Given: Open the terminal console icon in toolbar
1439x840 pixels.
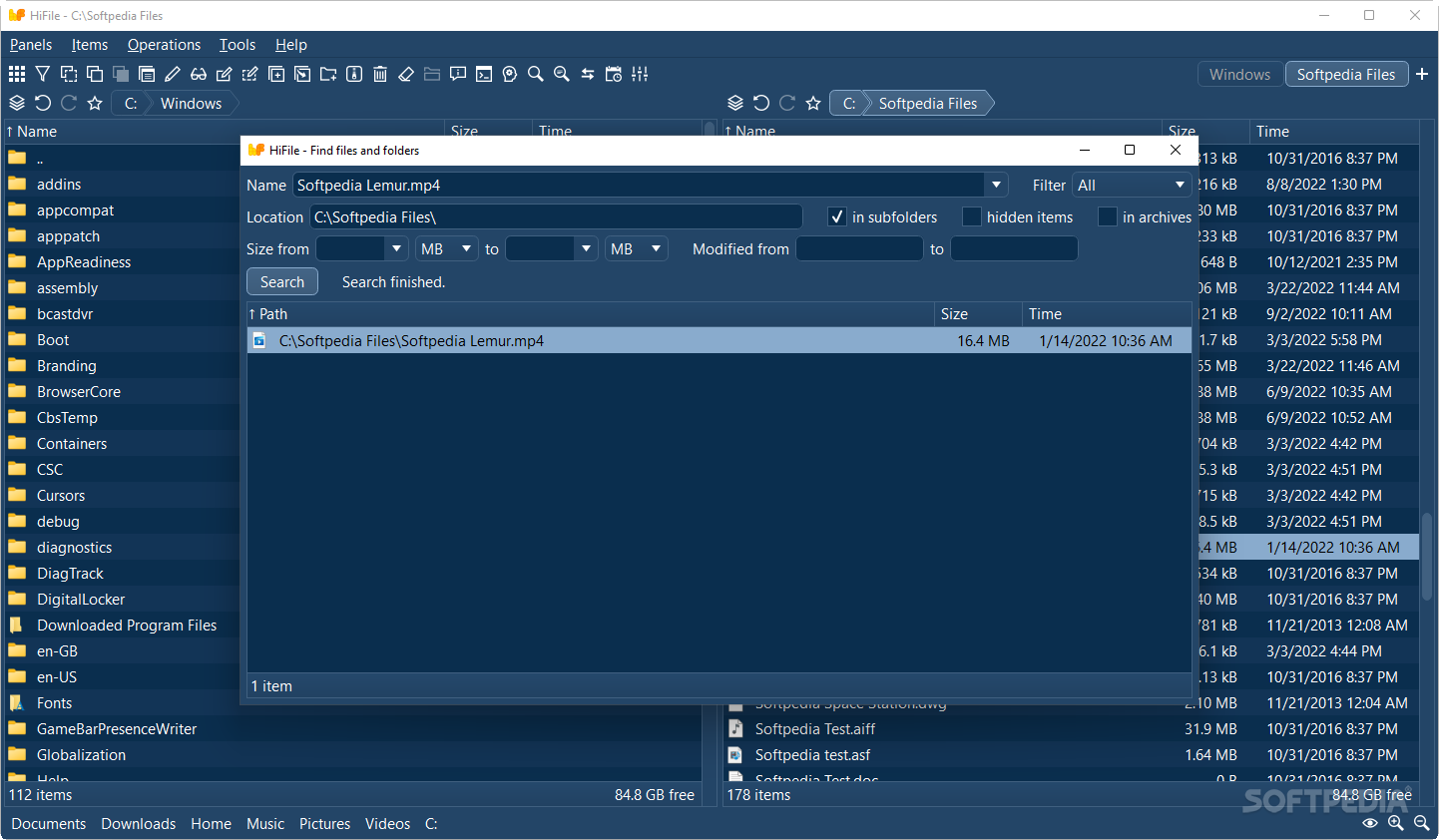Looking at the screenshot, I should (x=484, y=74).
